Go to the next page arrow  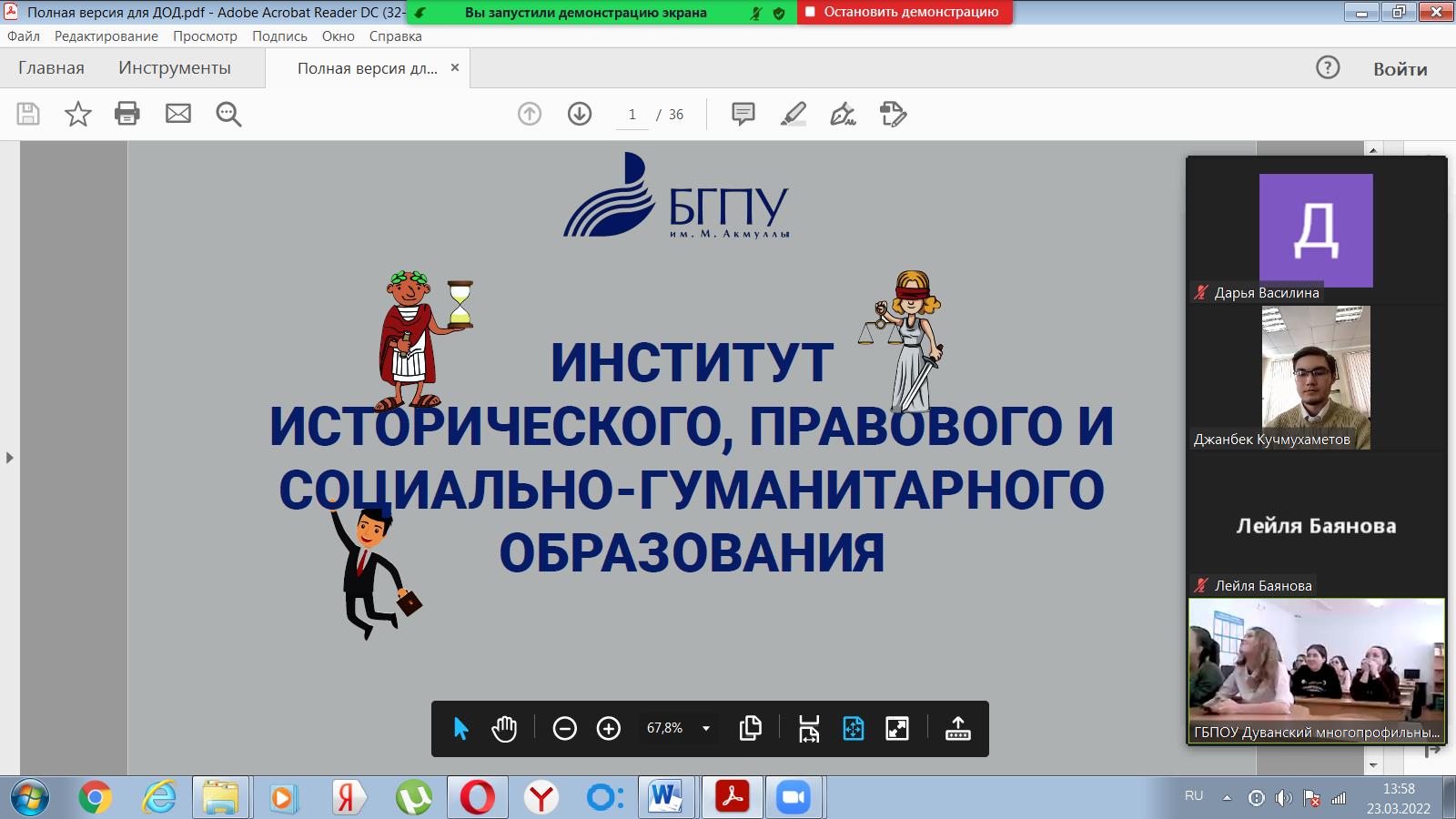point(580,114)
